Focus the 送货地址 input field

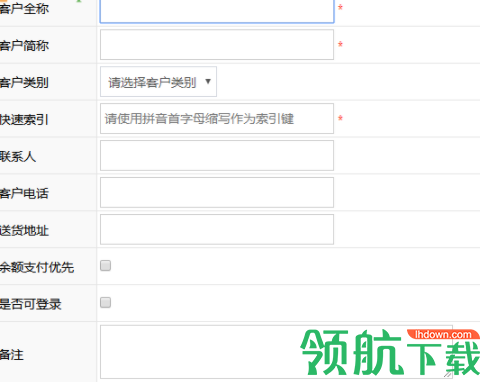[217, 230]
